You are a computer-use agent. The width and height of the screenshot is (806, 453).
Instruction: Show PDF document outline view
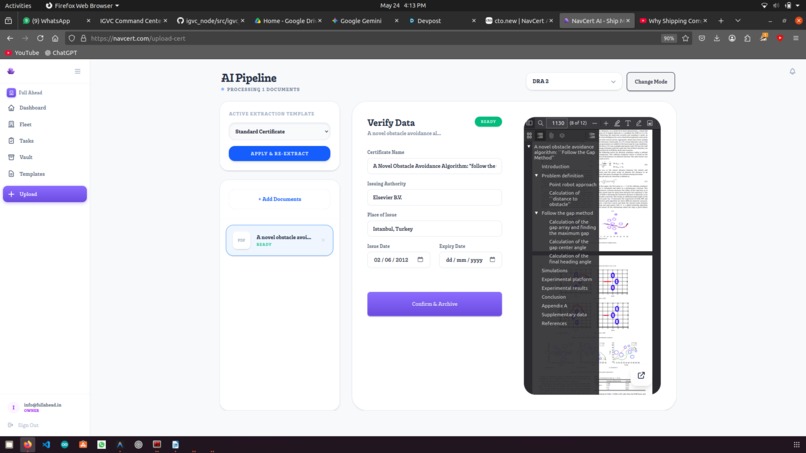(540, 136)
